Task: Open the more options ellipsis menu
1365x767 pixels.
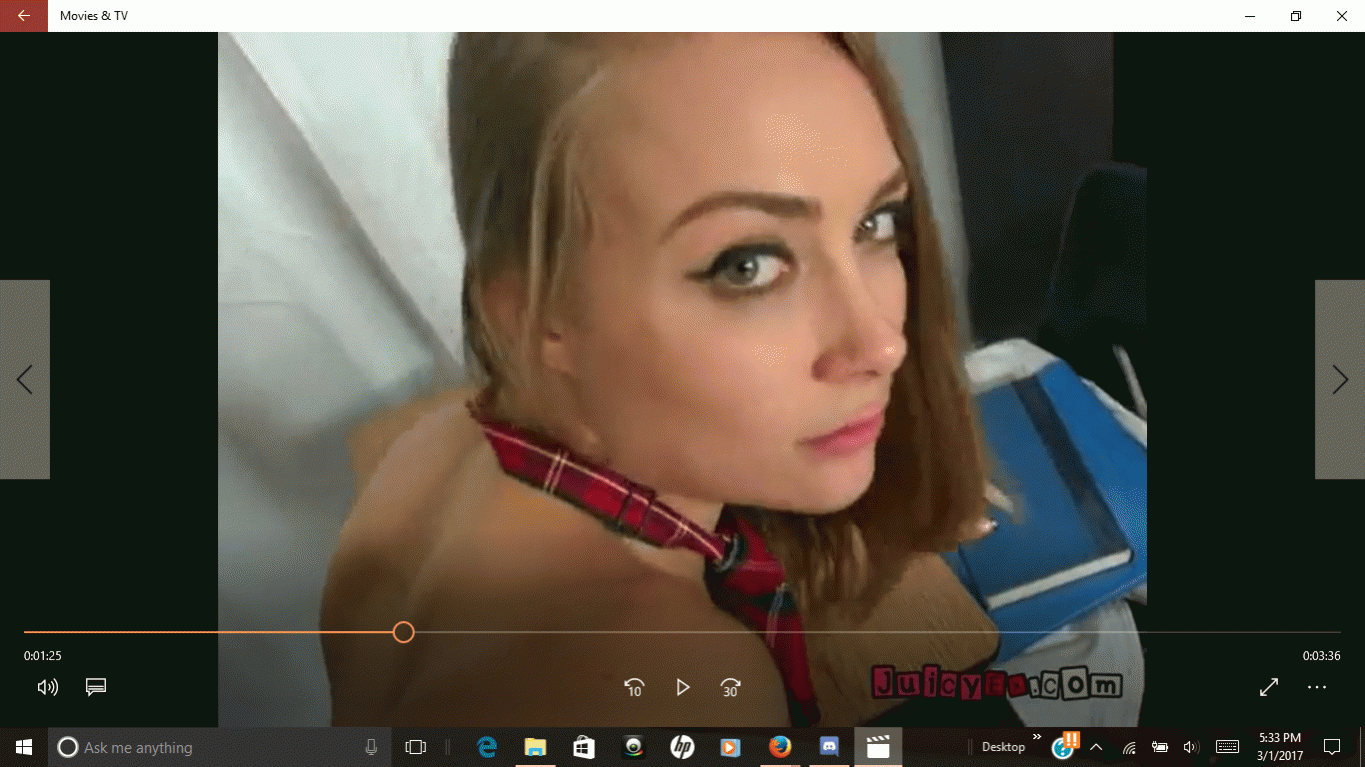Action: click(x=1317, y=687)
